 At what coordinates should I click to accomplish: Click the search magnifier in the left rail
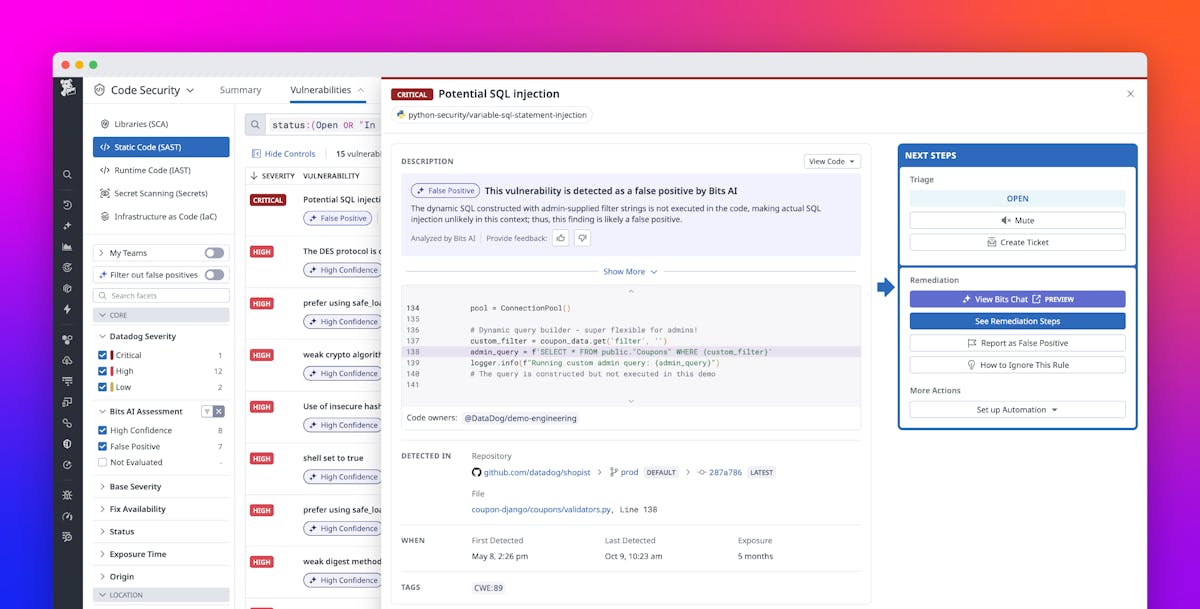pyautogui.click(x=66, y=173)
